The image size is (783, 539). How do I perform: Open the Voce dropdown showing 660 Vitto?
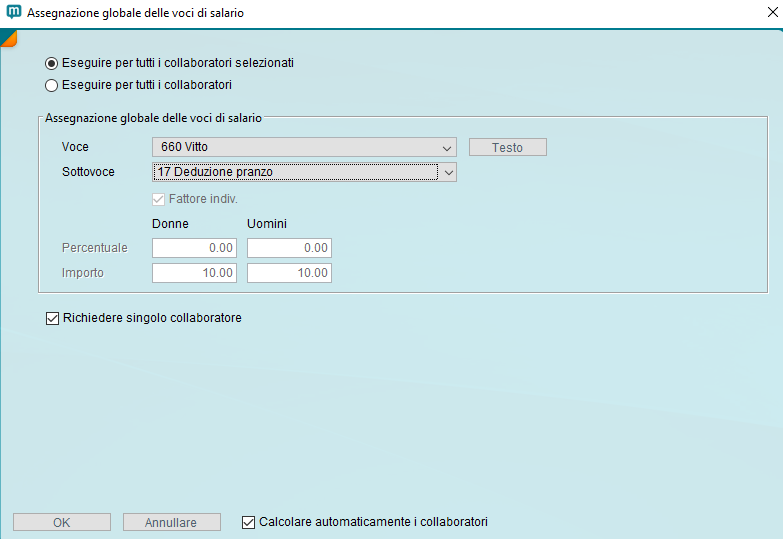coord(304,147)
